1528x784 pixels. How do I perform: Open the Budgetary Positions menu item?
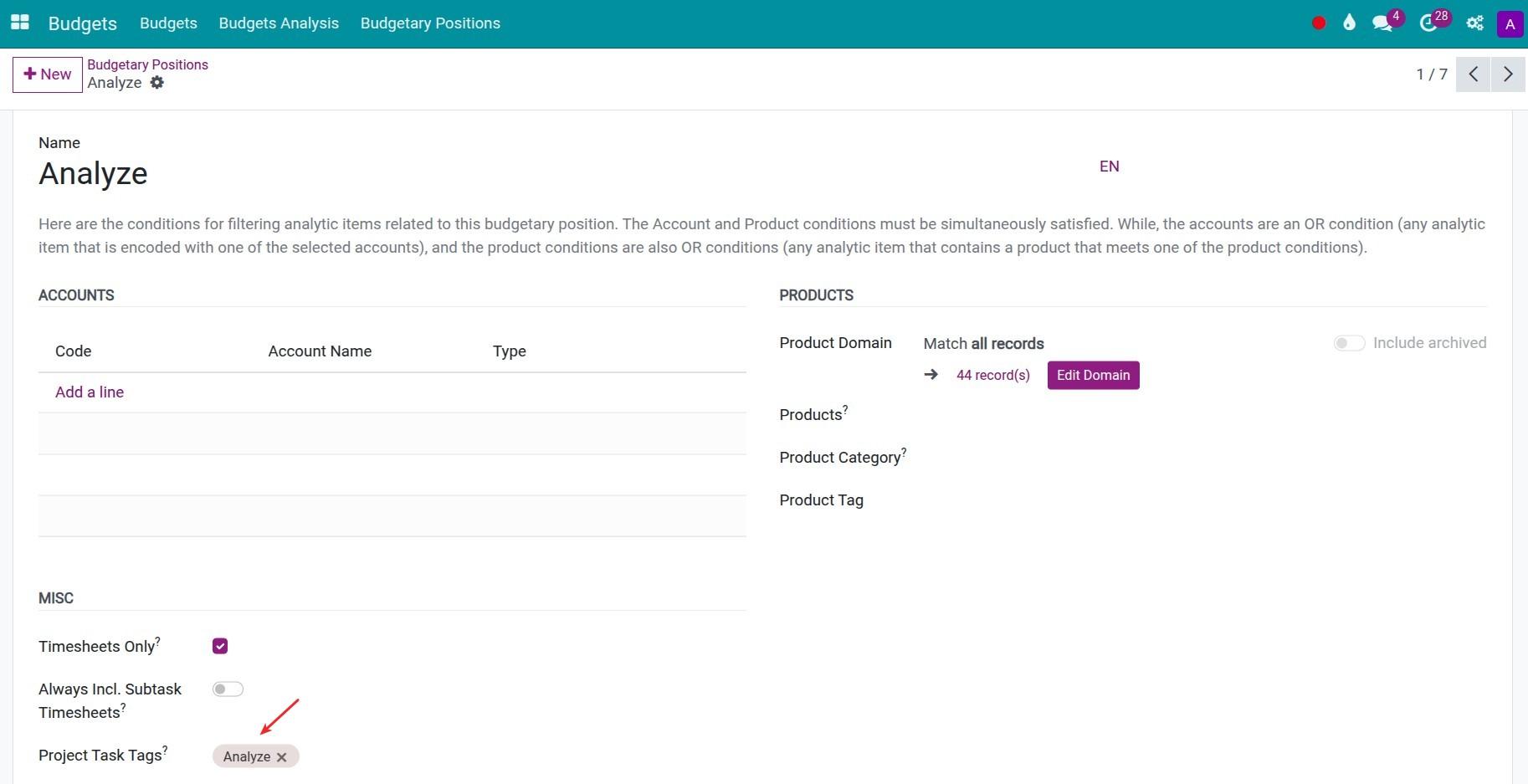(x=430, y=23)
